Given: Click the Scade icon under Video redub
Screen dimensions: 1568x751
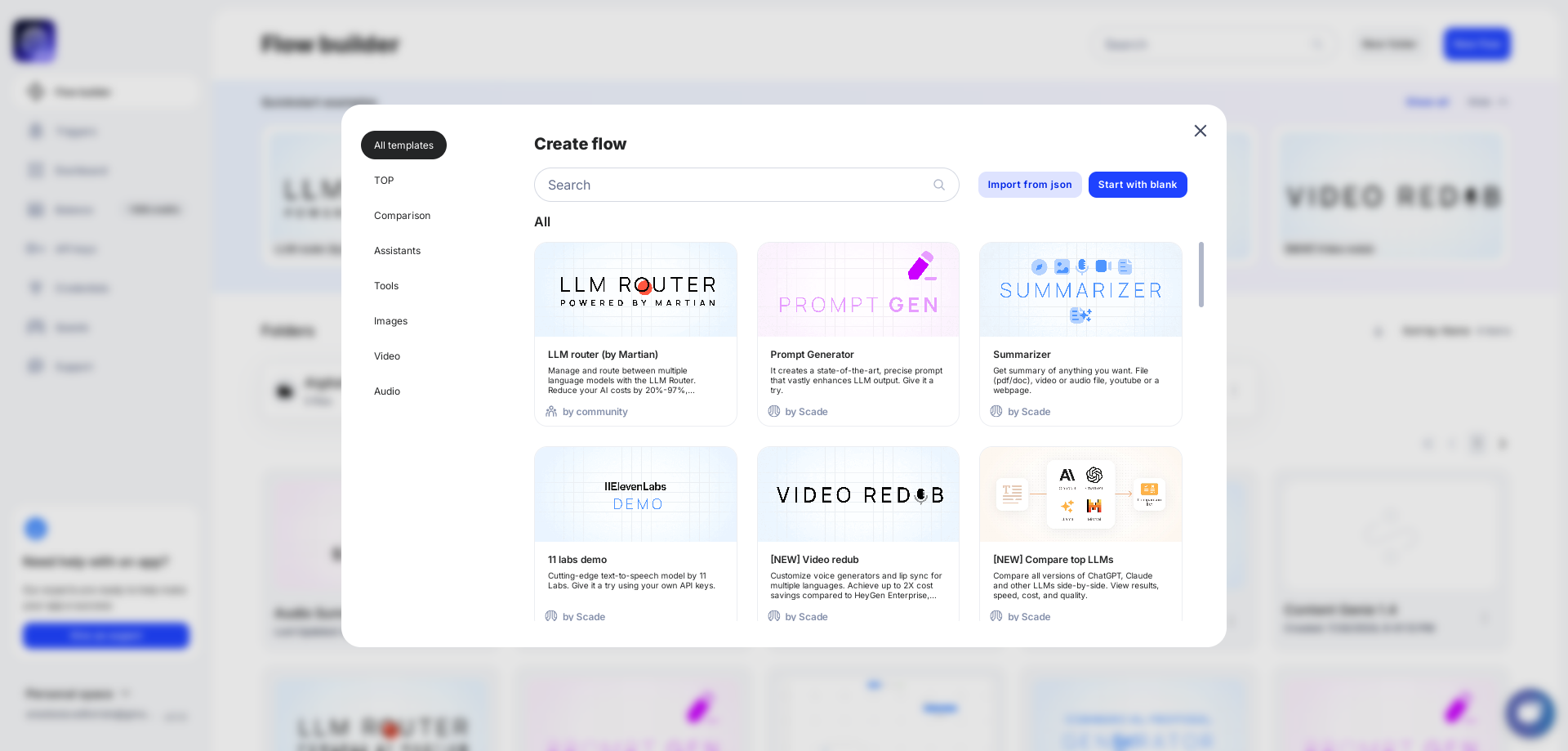Looking at the screenshot, I should 774,616.
